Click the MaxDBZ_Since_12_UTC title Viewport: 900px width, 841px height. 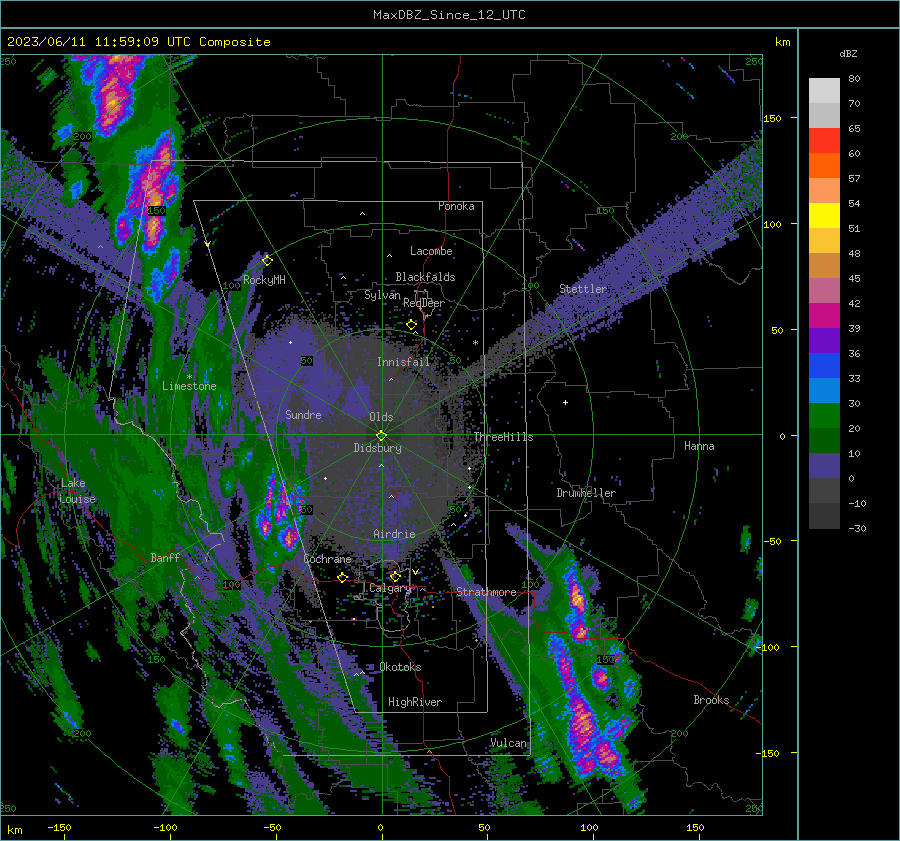click(x=449, y=15)
